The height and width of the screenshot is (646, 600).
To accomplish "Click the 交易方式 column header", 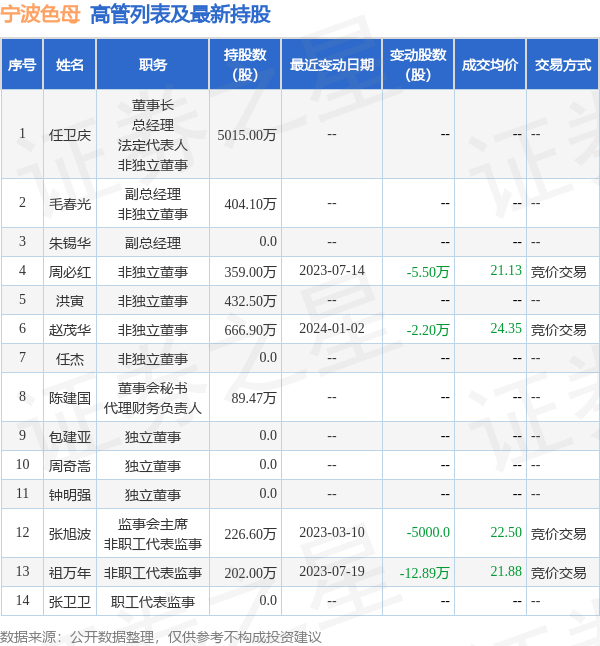I will point(563,65).
